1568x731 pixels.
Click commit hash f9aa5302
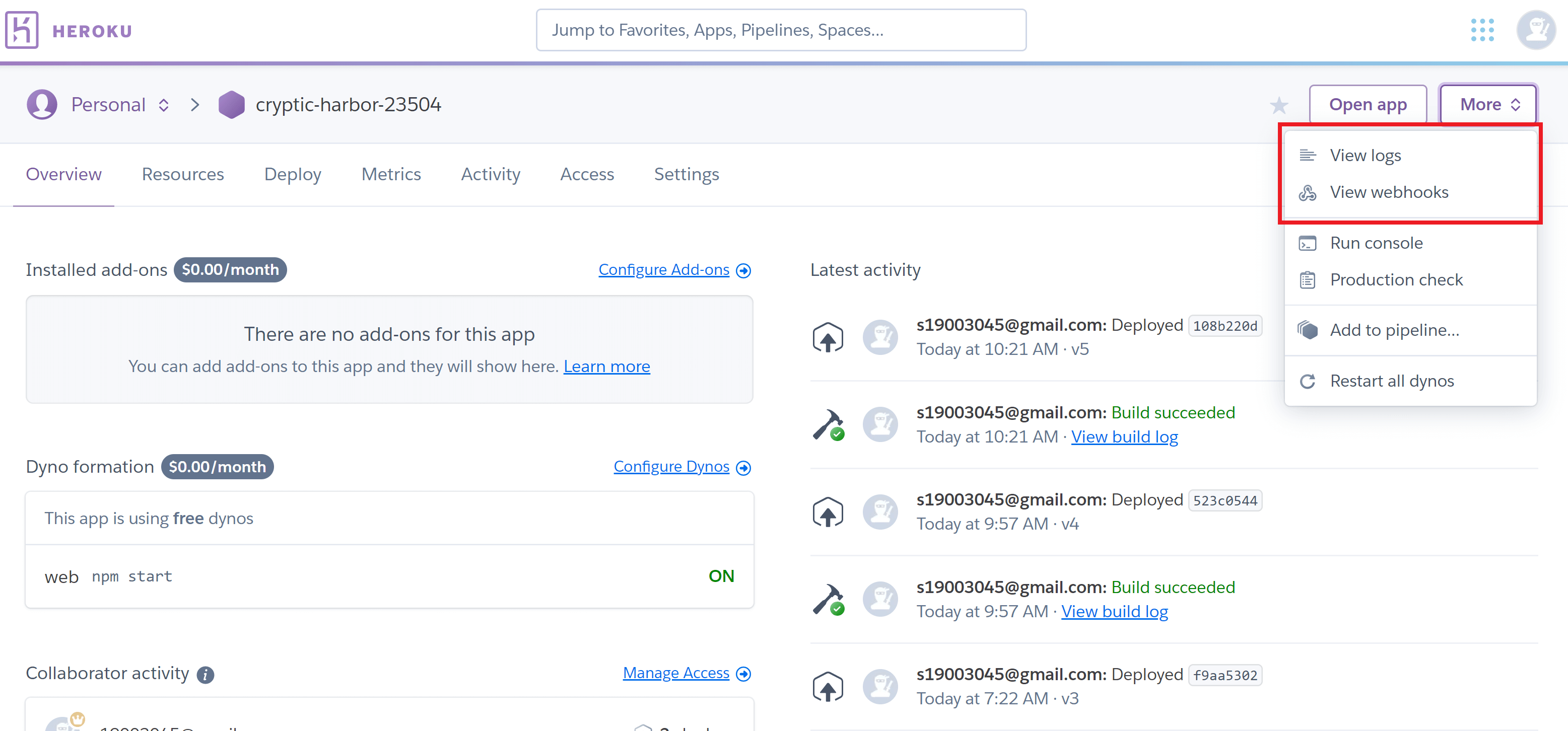(1224, 675)
